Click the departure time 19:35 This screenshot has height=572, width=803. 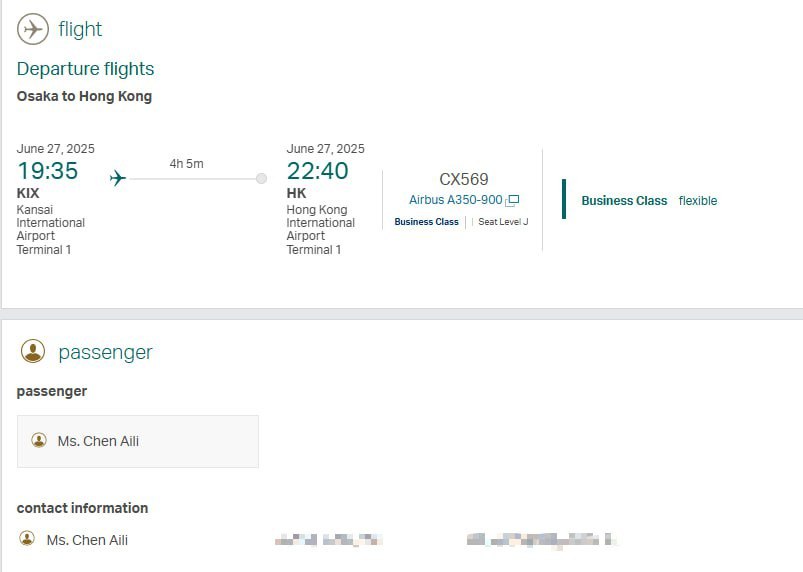(x=48, y=171)
